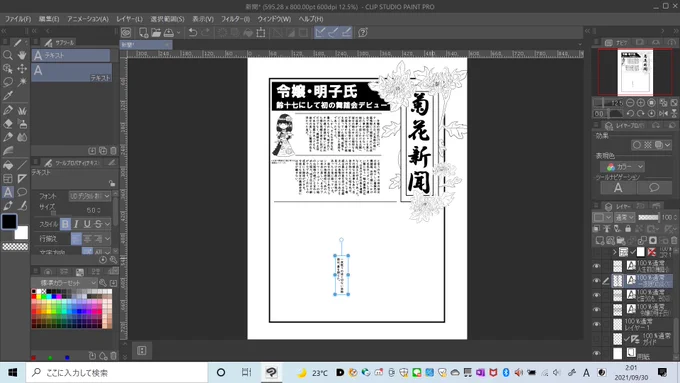Viewport: 680px width, 383px height.
Task: Select the Ruler tool
Action: coord(22,179)
